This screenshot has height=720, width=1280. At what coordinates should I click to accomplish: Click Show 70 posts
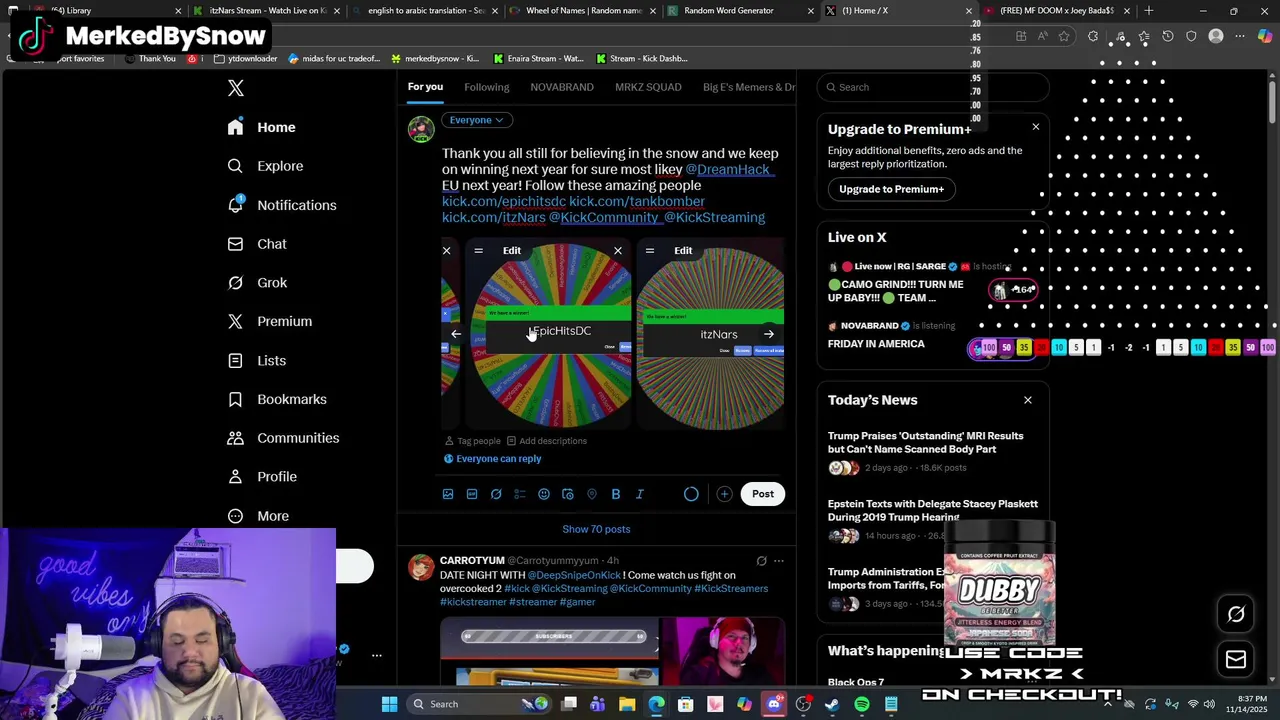pos(596,529)
